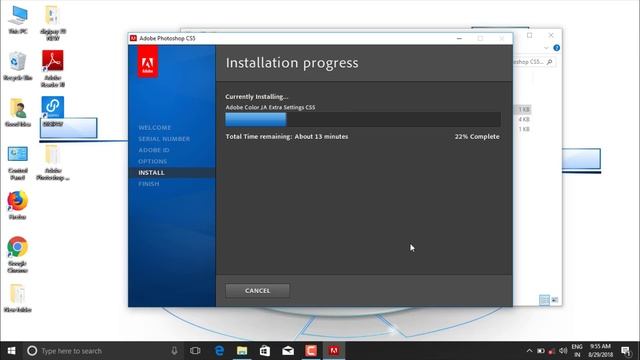Screen dimensions: 640x360
Task: Click the 'Currently Installing...' label
Action: [256, 97]
